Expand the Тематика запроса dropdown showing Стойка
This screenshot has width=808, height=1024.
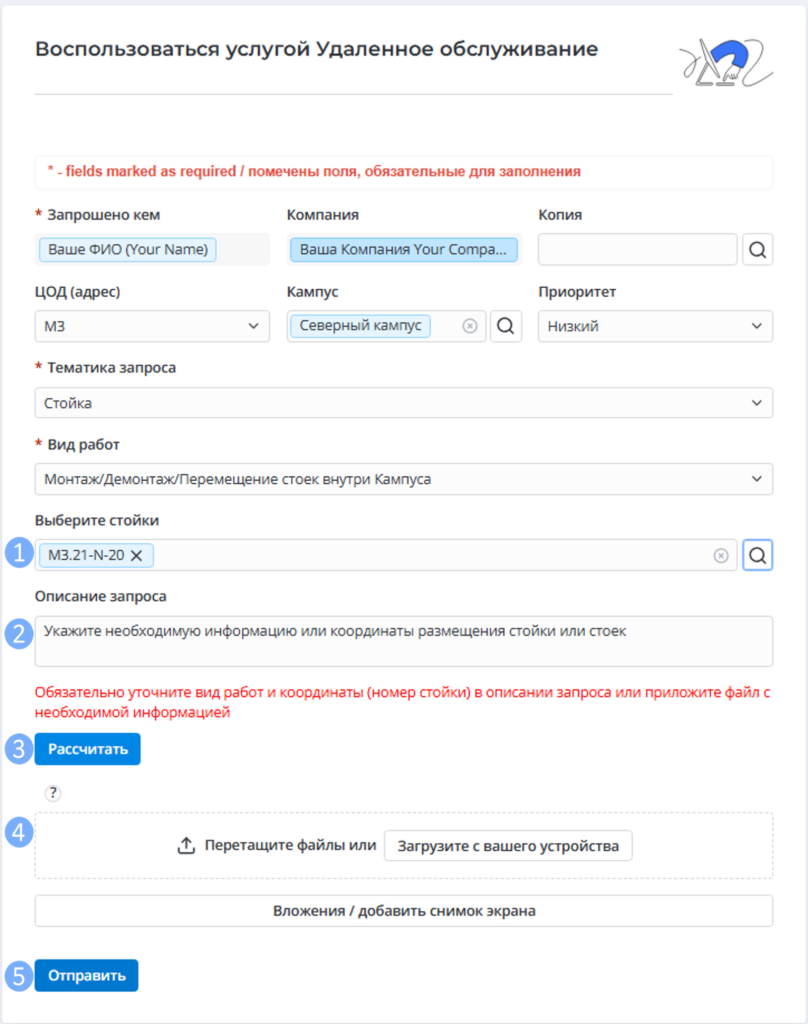tap(404, 403)
